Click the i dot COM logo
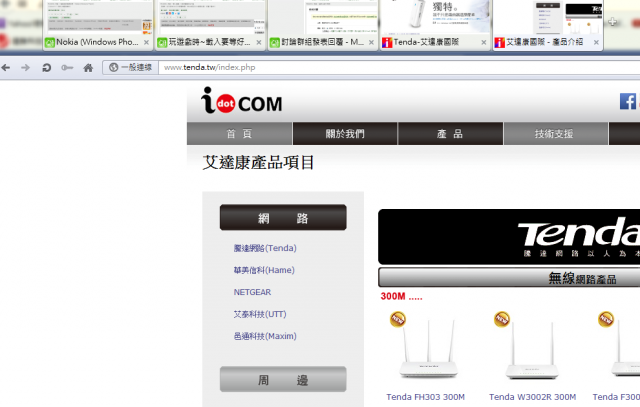 click(242, 101)
